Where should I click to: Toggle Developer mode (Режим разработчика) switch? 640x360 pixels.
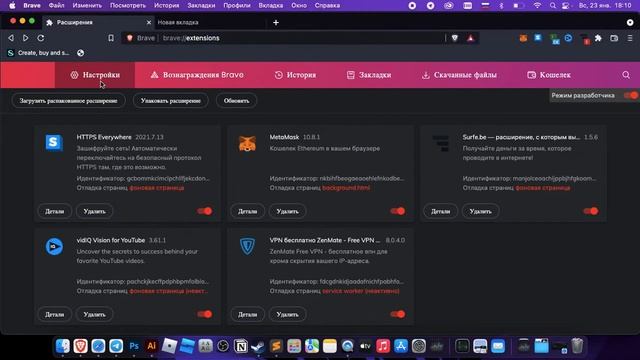(x=631, y=96)
